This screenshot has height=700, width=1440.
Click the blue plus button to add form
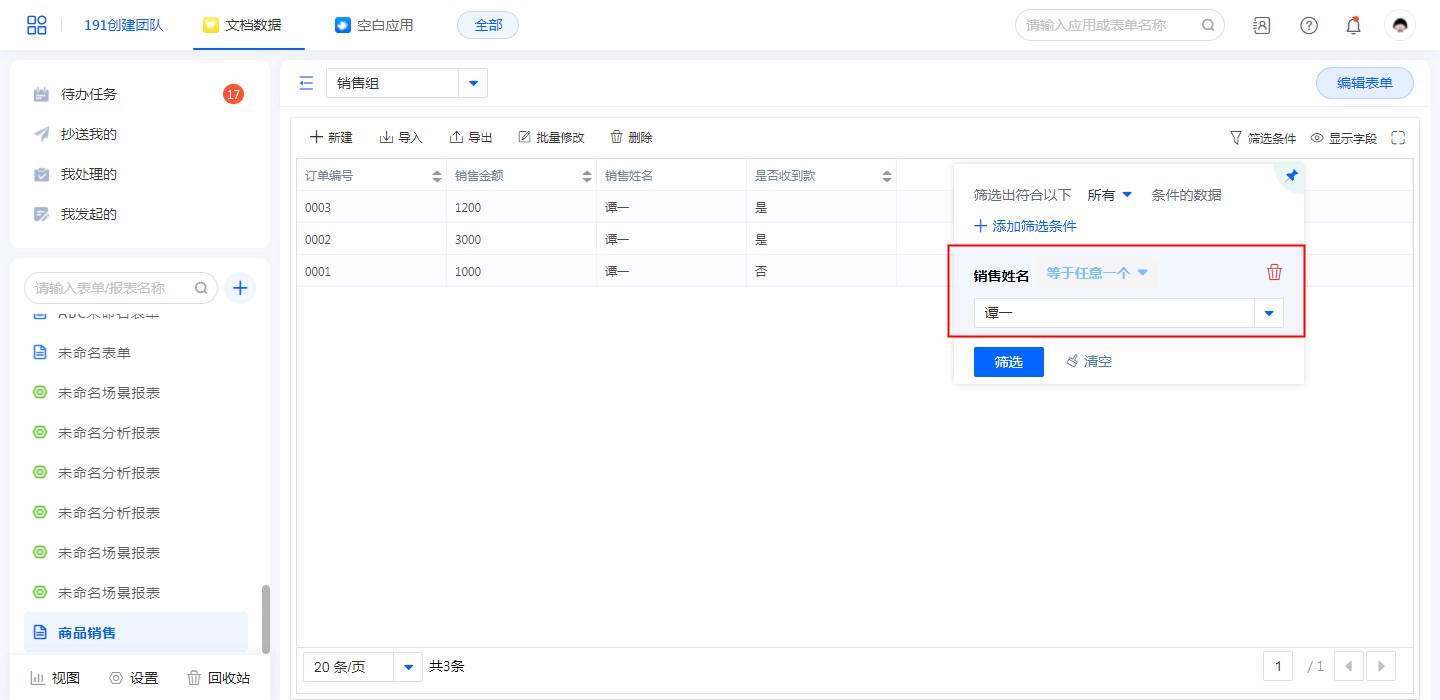(x=240, y=288)
